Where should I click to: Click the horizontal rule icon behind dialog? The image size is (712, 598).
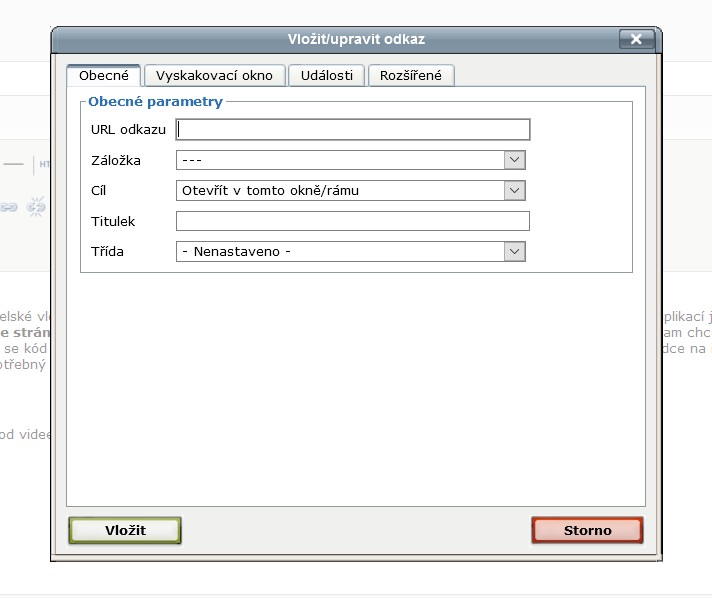coord(14,163)
